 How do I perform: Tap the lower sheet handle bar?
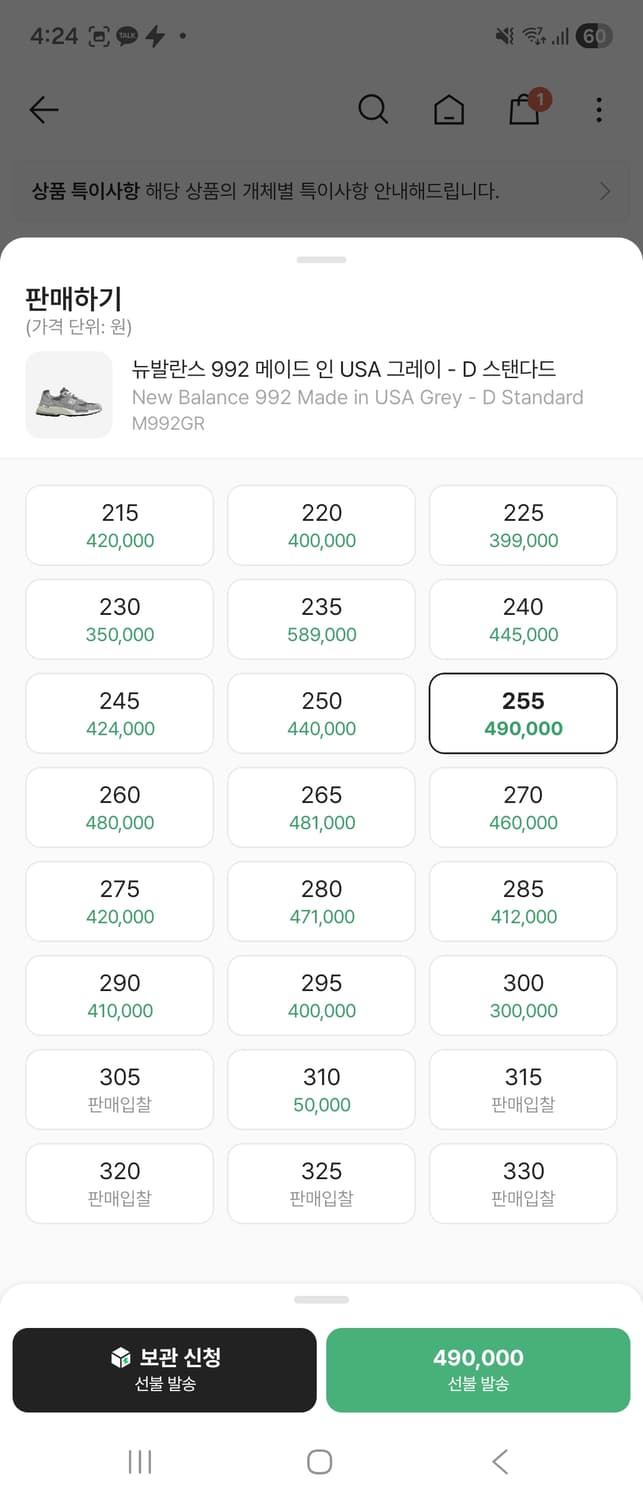click(321, 1300)
